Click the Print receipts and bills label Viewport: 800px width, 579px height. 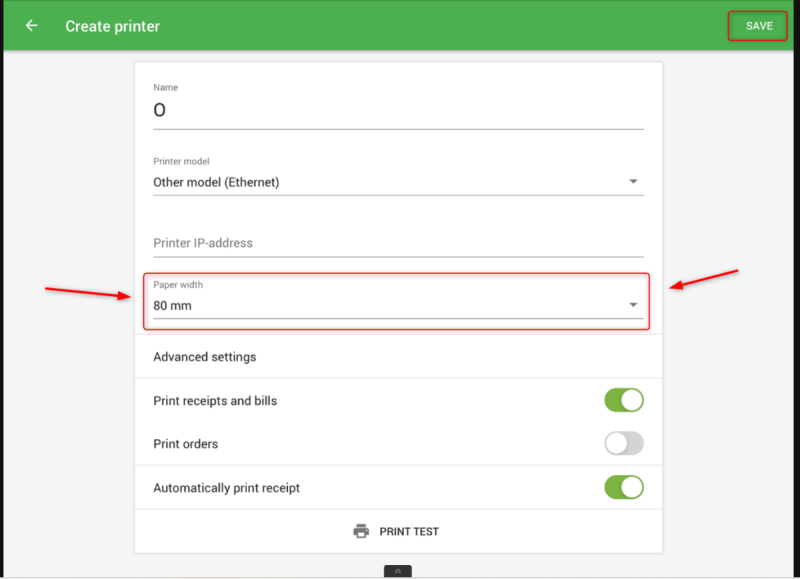click(x=215, y=401)
